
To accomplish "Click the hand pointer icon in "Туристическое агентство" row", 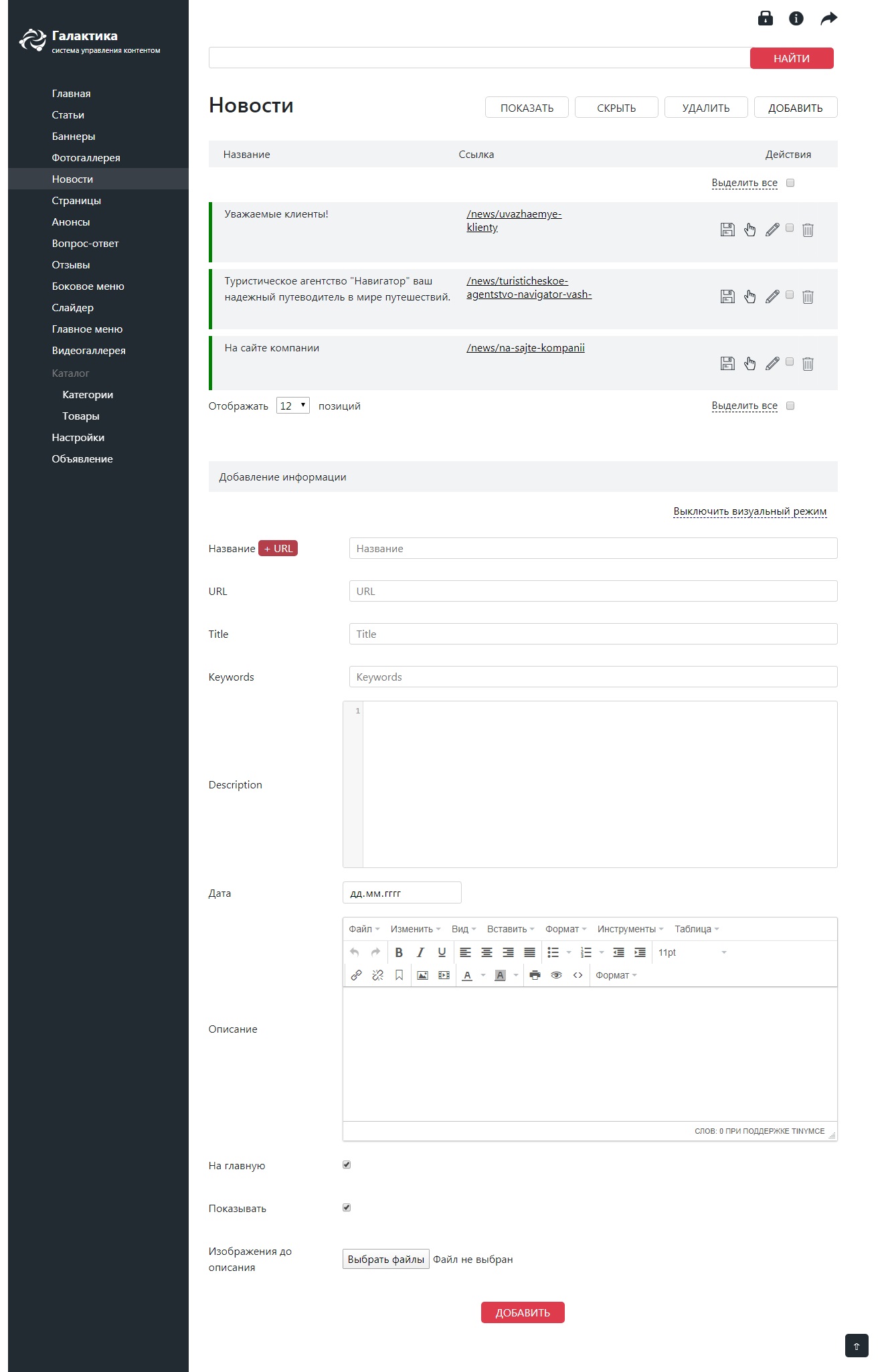I will pyautogui.click(x=750, y=296).
